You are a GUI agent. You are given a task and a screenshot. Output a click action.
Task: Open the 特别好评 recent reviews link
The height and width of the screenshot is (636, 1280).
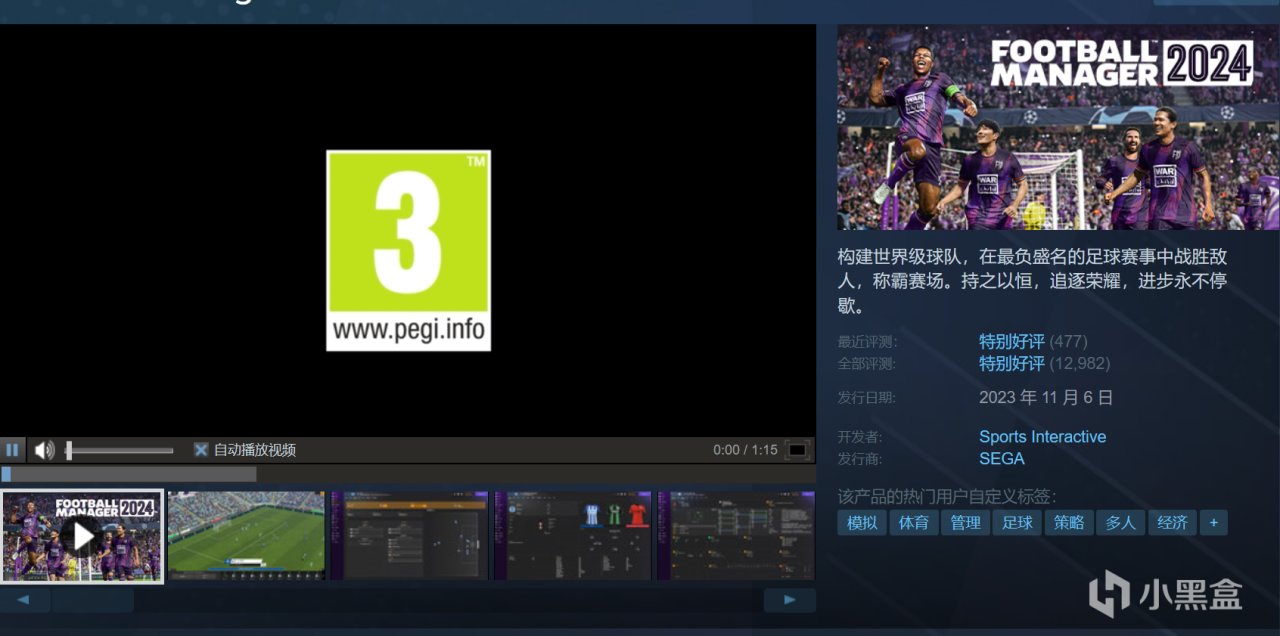tap(1010, 341)
